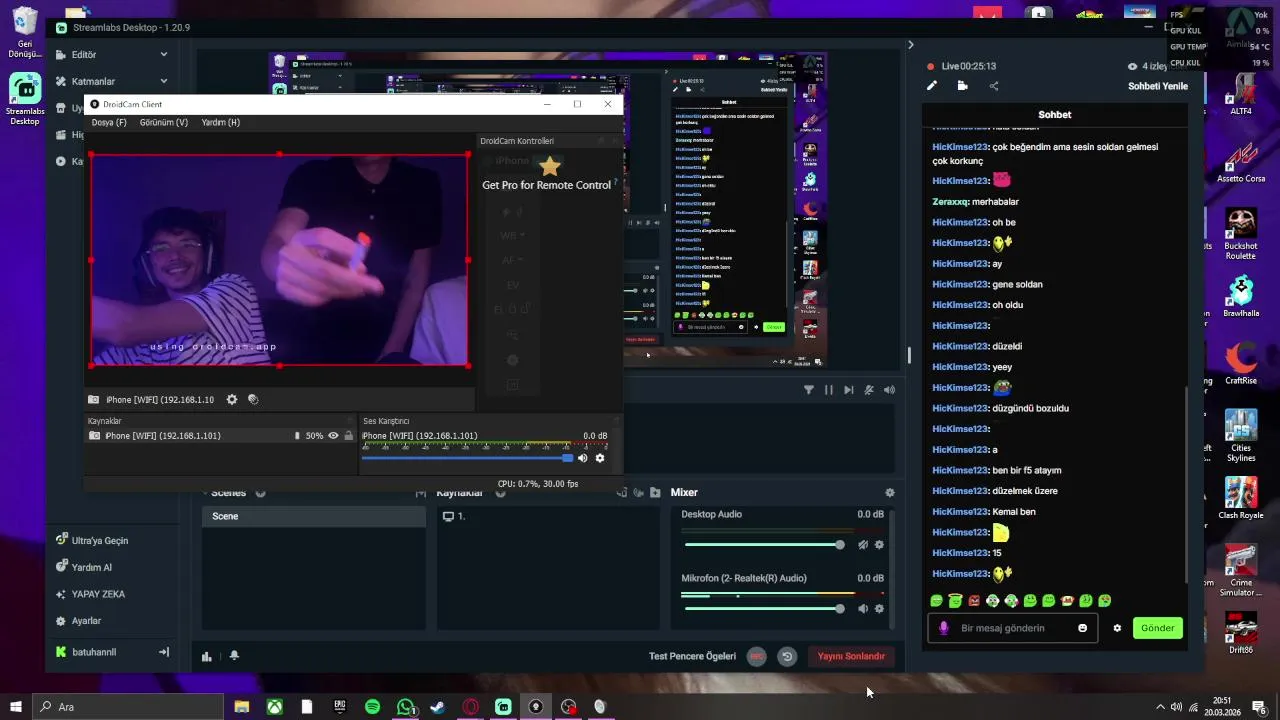This screenshot has height=720, width=1280.
Task: Open chat settings gear near Gönder
Action: tap(1117, 628)
